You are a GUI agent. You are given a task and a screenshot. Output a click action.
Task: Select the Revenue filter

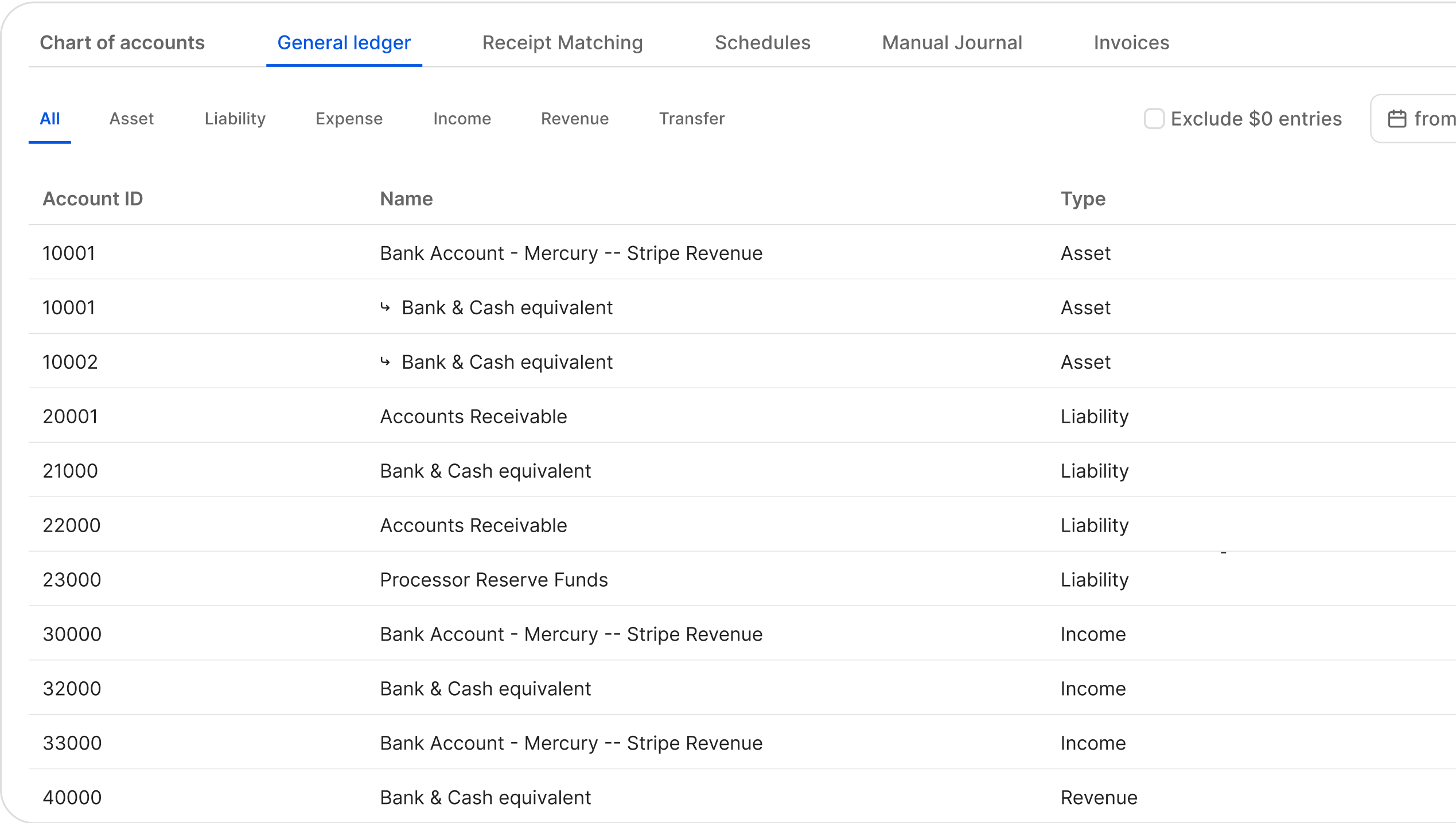click(575, 119)
